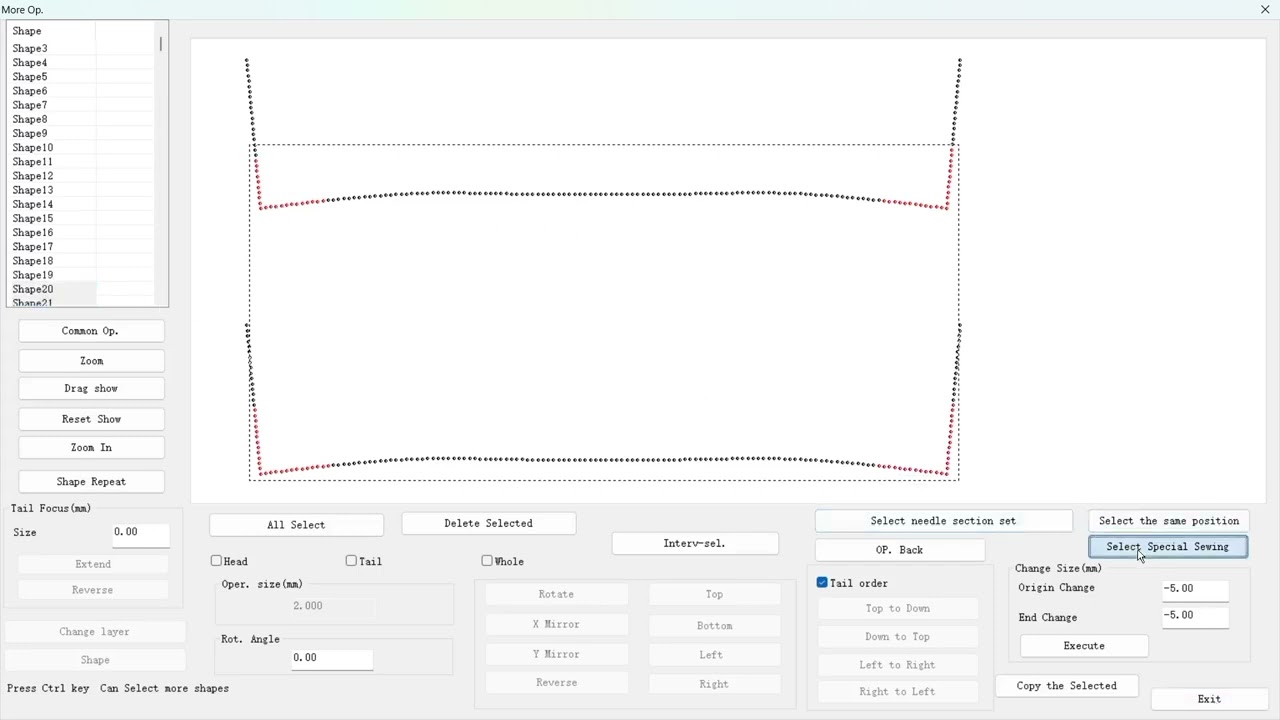This screenshot has height=720, width=1280.
Task: Enable the Tail checkbox
Action: (351, 561)
